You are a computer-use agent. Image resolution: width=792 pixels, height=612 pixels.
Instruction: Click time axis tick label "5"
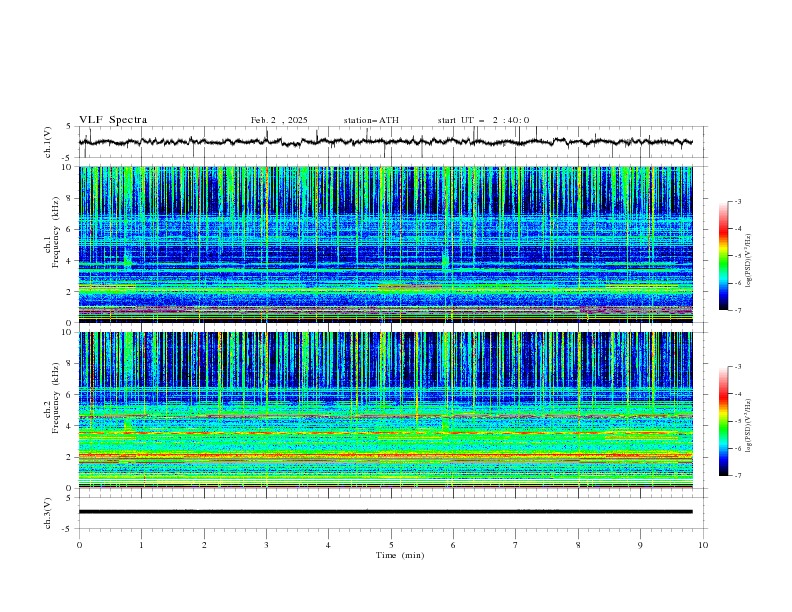(391, 545)
